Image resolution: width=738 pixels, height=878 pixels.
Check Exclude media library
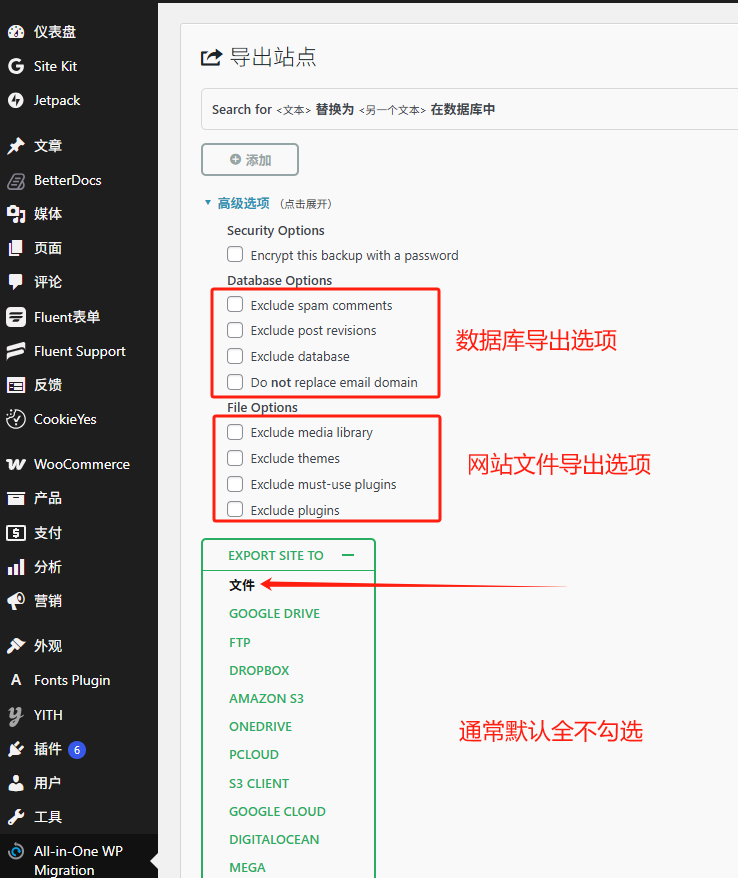(235, 432)
